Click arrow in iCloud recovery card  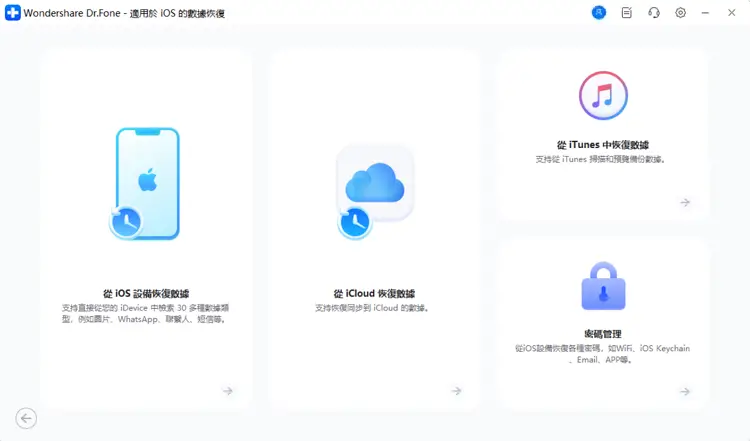[456, 391]
